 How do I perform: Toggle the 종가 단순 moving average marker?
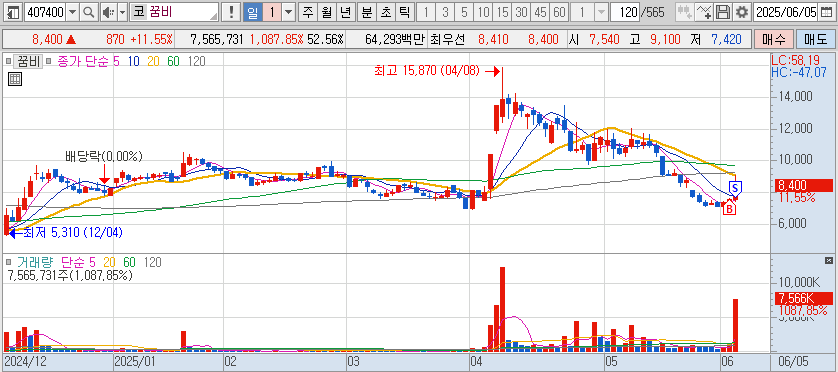pos(49,61)
